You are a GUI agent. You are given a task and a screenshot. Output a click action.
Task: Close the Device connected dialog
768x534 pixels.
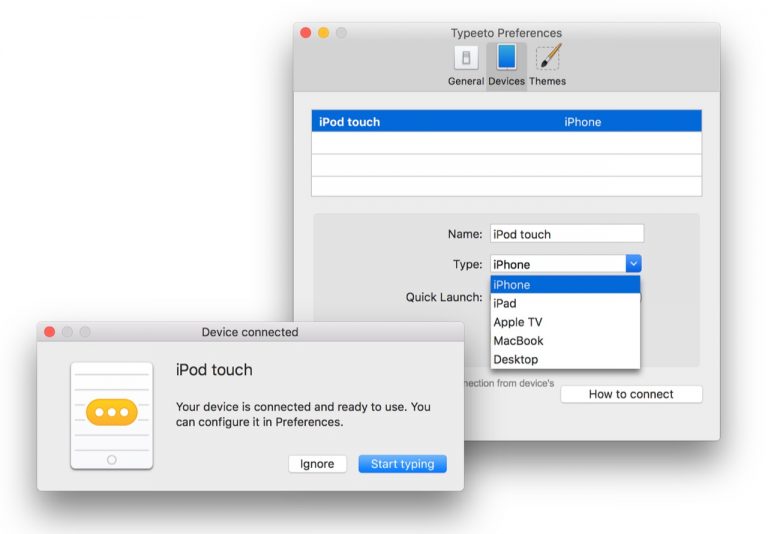50,332
